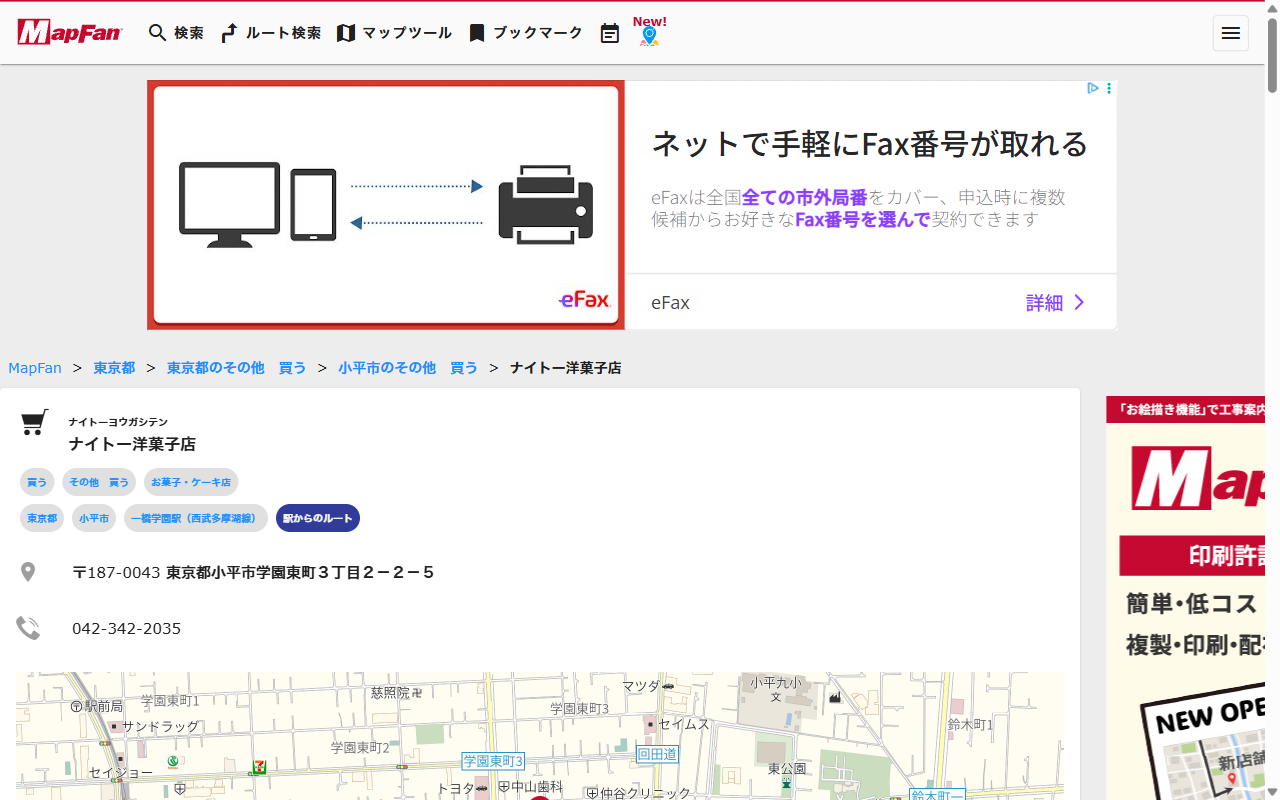This screenshot has height=800, width=1280.
Task: Click the store name ナイトー洋菓子店 heading
Action: [132, 444]
